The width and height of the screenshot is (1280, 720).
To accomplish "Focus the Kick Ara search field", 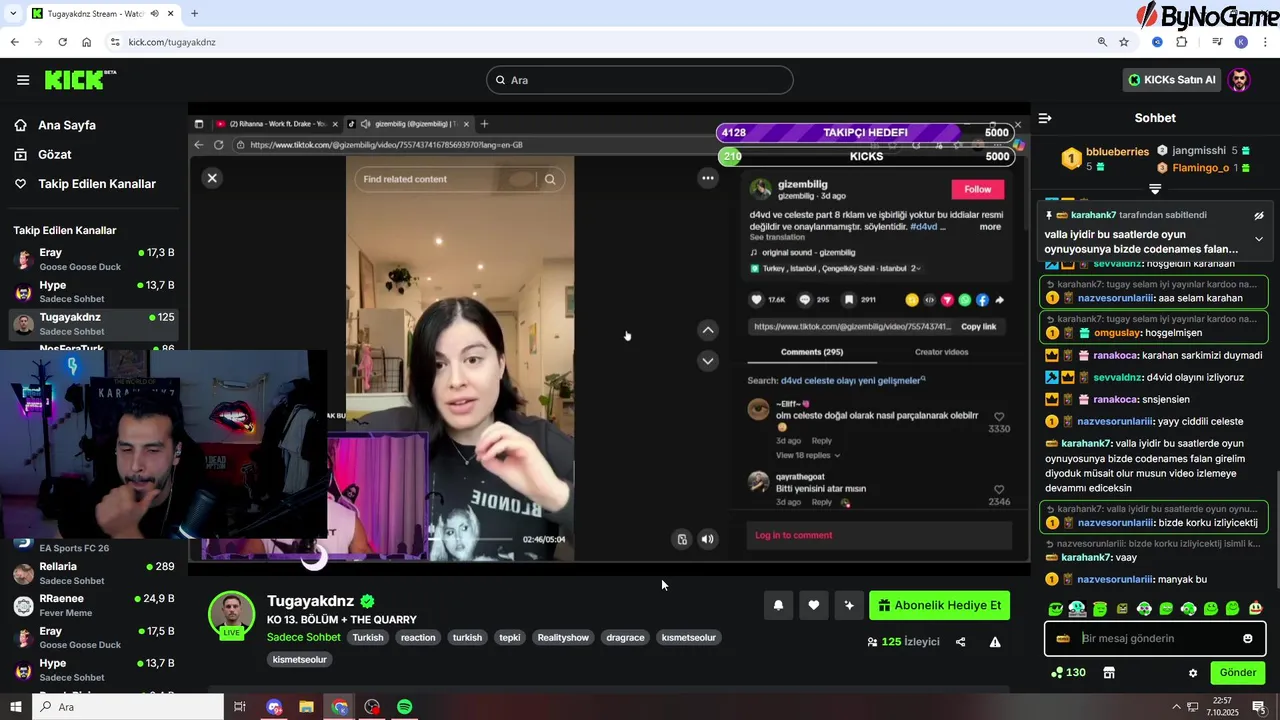I will [640, 80].
